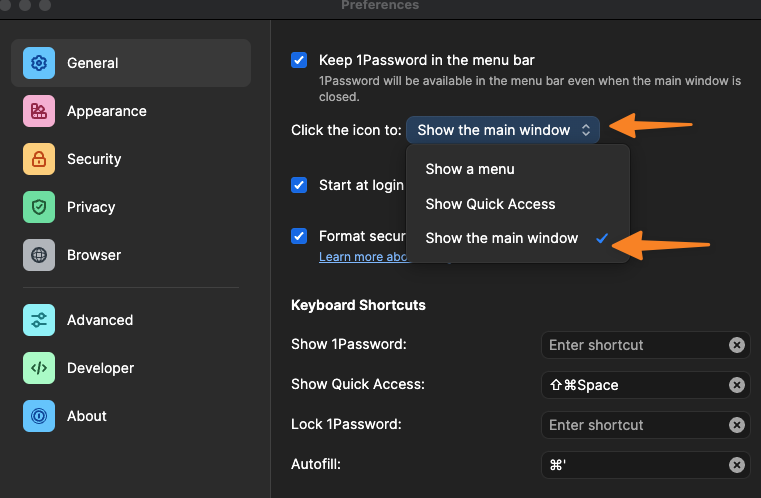This screenshot has height=498, width=761.
Task: Go to the Developer section label
Action: 100,368
